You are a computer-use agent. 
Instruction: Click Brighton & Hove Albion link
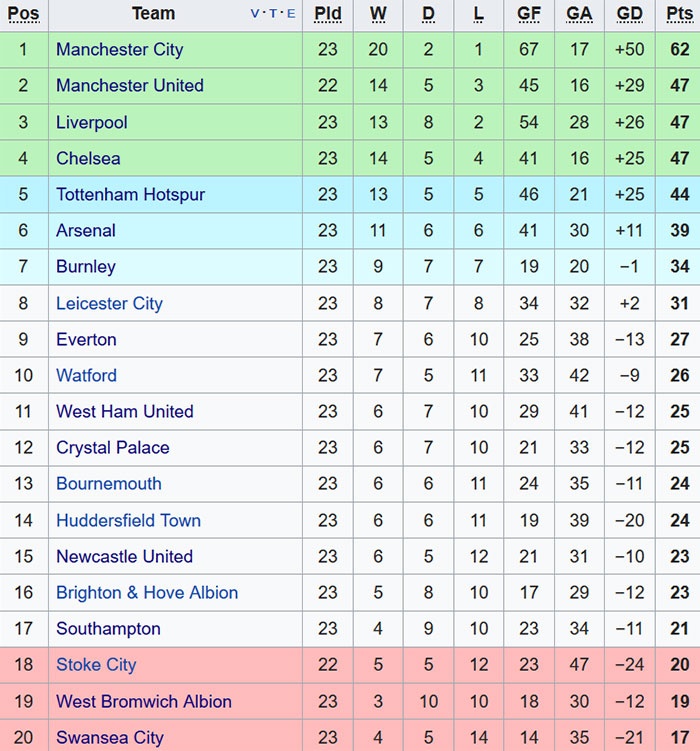(147, 592)
